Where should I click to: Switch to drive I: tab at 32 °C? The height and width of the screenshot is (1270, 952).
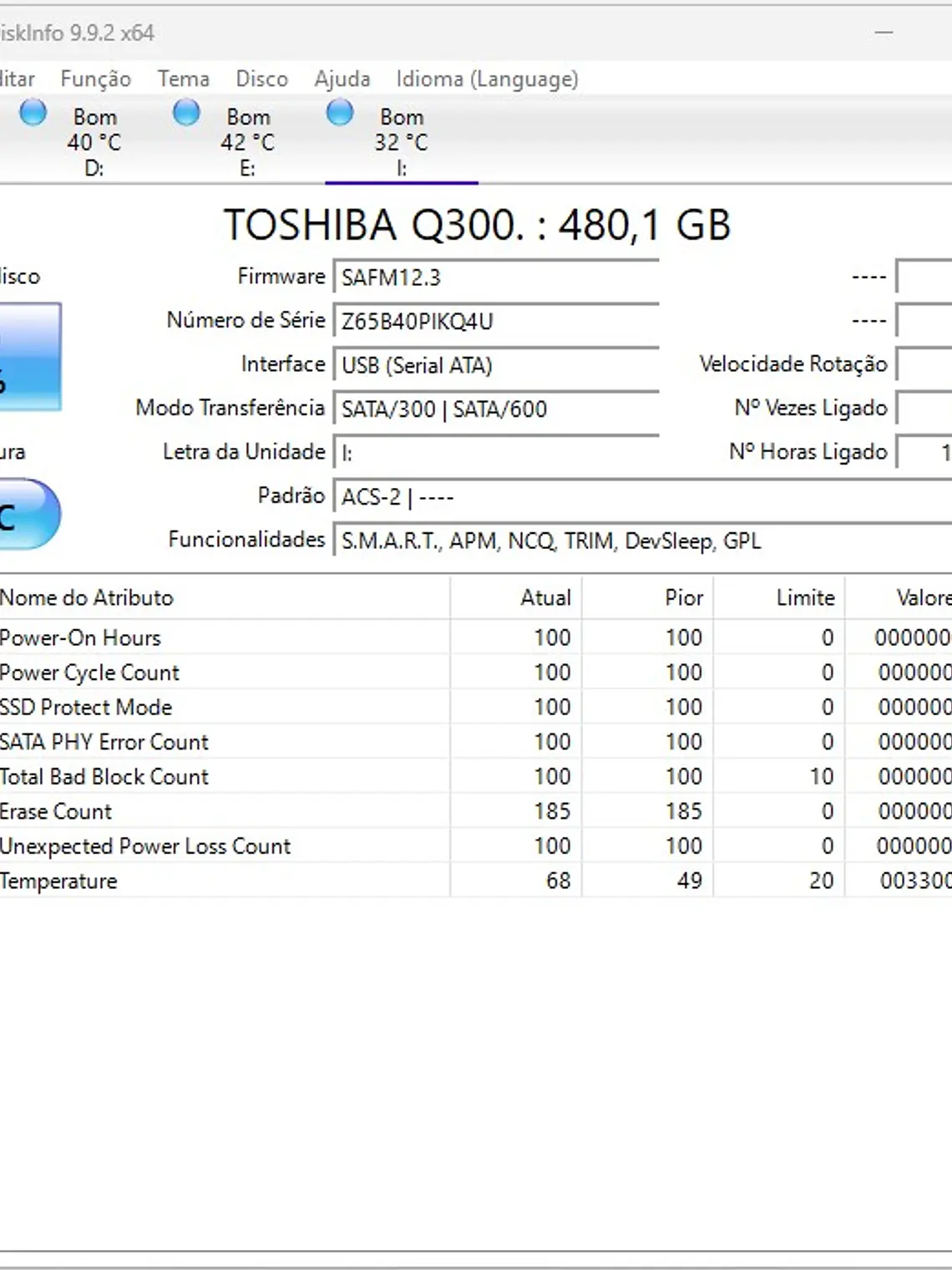[x=402, y=140]
